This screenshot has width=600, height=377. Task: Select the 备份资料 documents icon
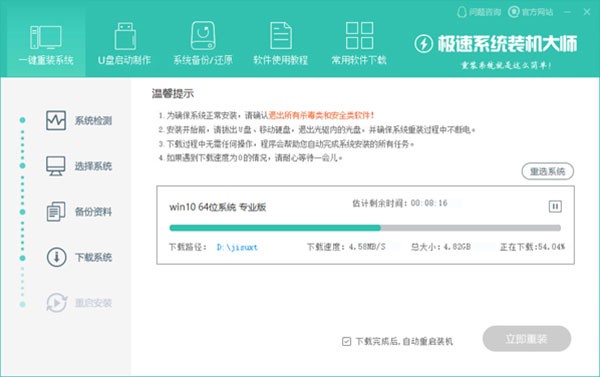56,212
